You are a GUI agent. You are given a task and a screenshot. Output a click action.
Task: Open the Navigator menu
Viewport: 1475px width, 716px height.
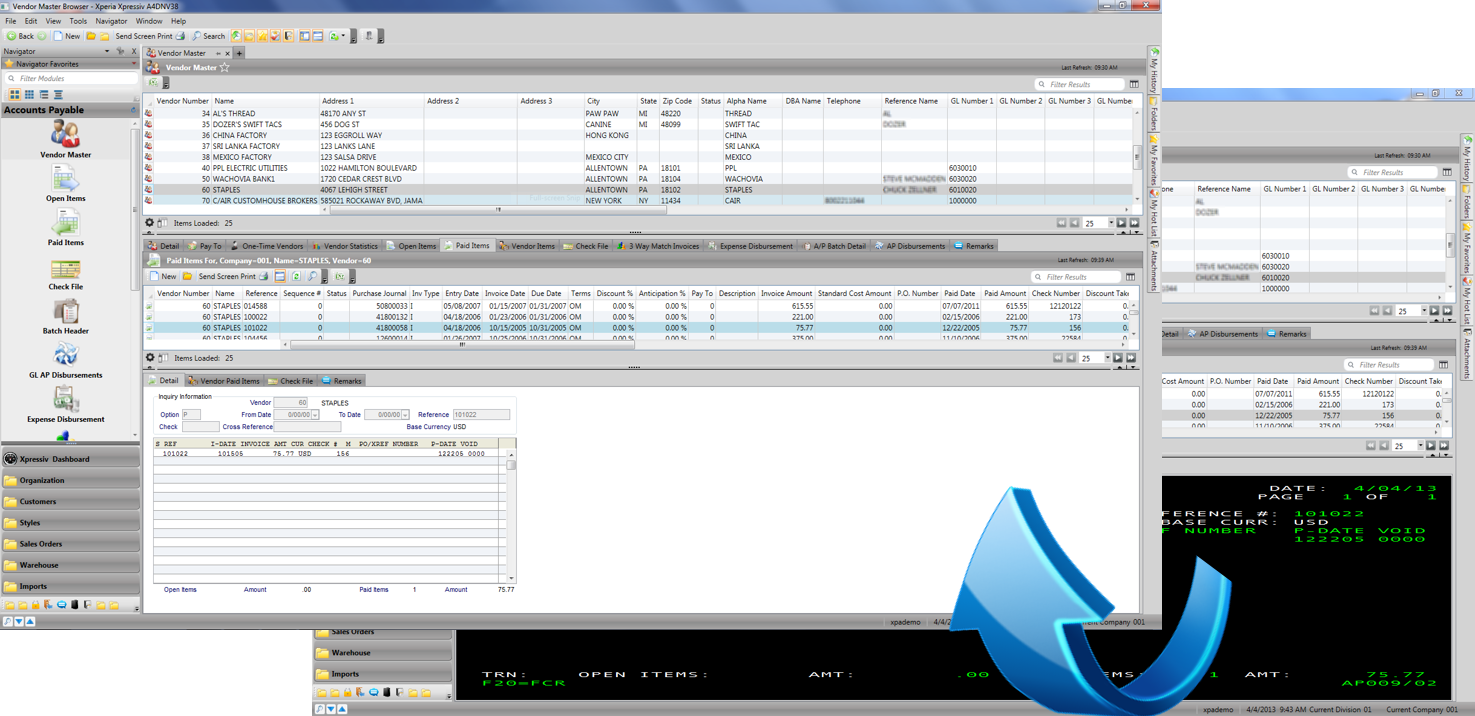pos(111,21)
